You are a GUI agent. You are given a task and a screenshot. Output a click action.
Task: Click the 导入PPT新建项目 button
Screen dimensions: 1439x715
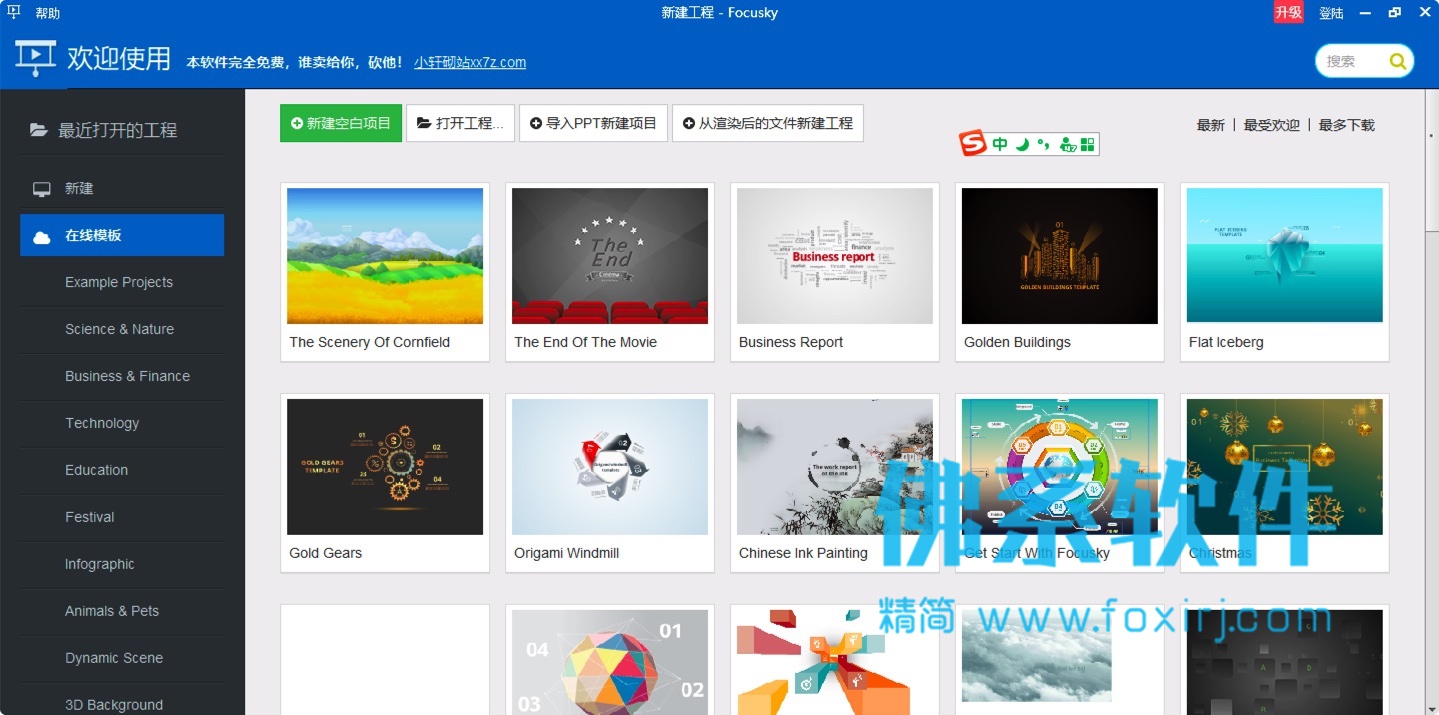(593, 123)
